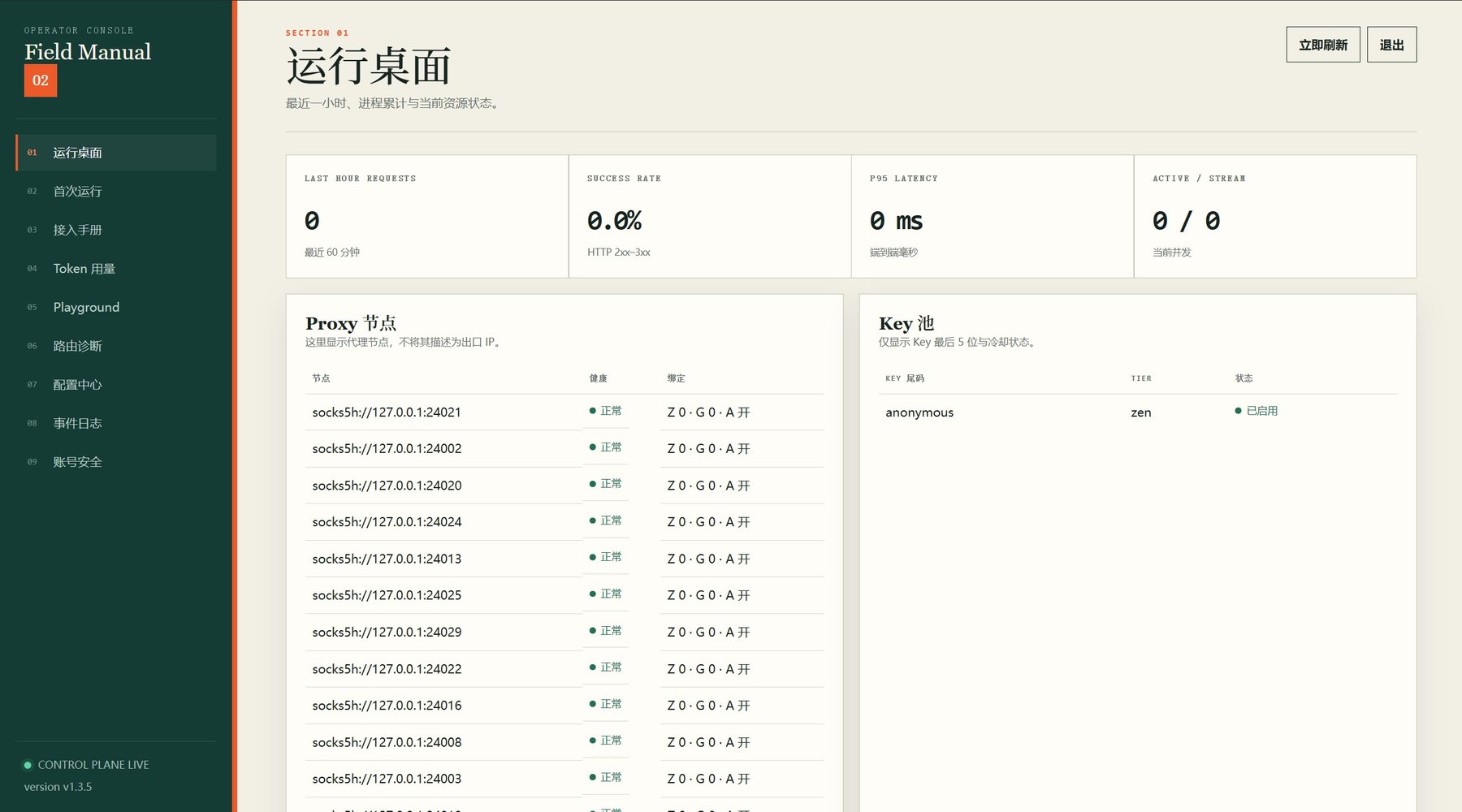Open the 运行桌面 sidebar item
Screen dimensions: 1462x812
click(116, 153)
